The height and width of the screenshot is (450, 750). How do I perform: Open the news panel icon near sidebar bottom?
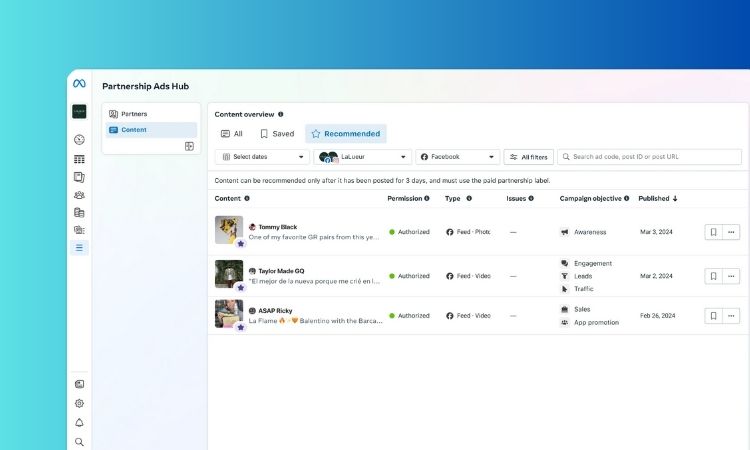pos(79,384)
